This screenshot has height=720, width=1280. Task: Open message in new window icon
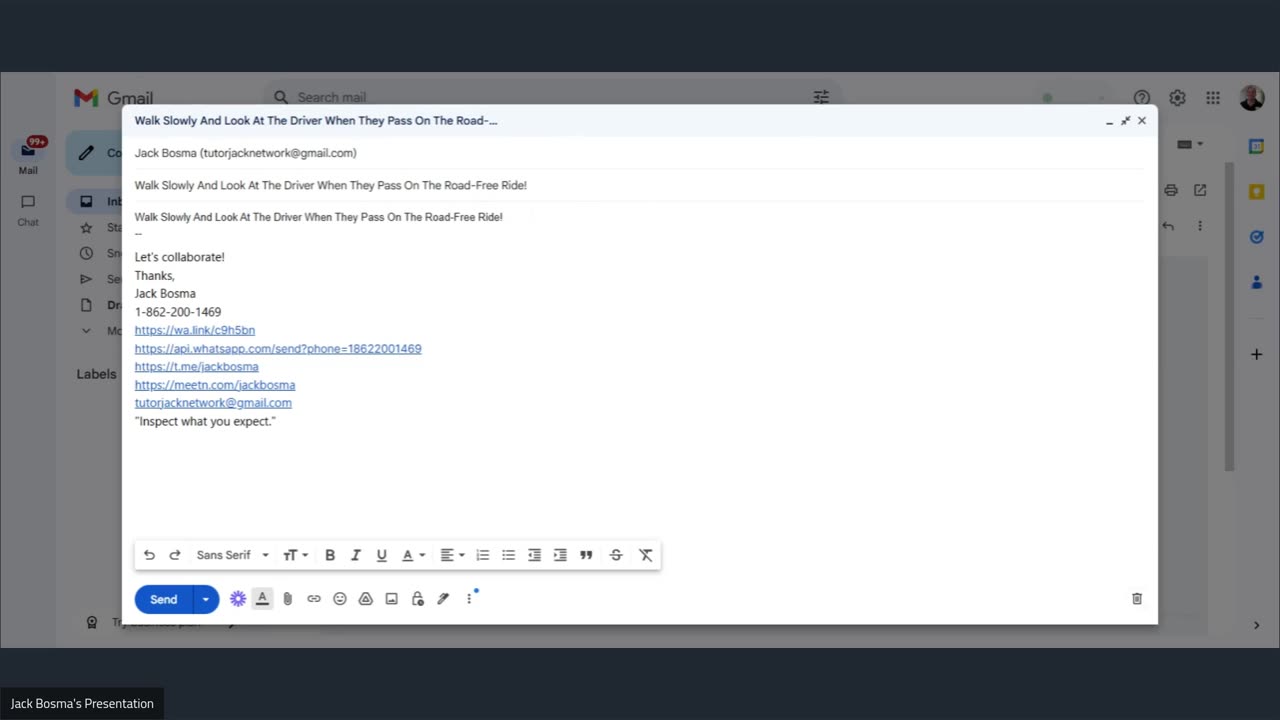[1200, 190]
